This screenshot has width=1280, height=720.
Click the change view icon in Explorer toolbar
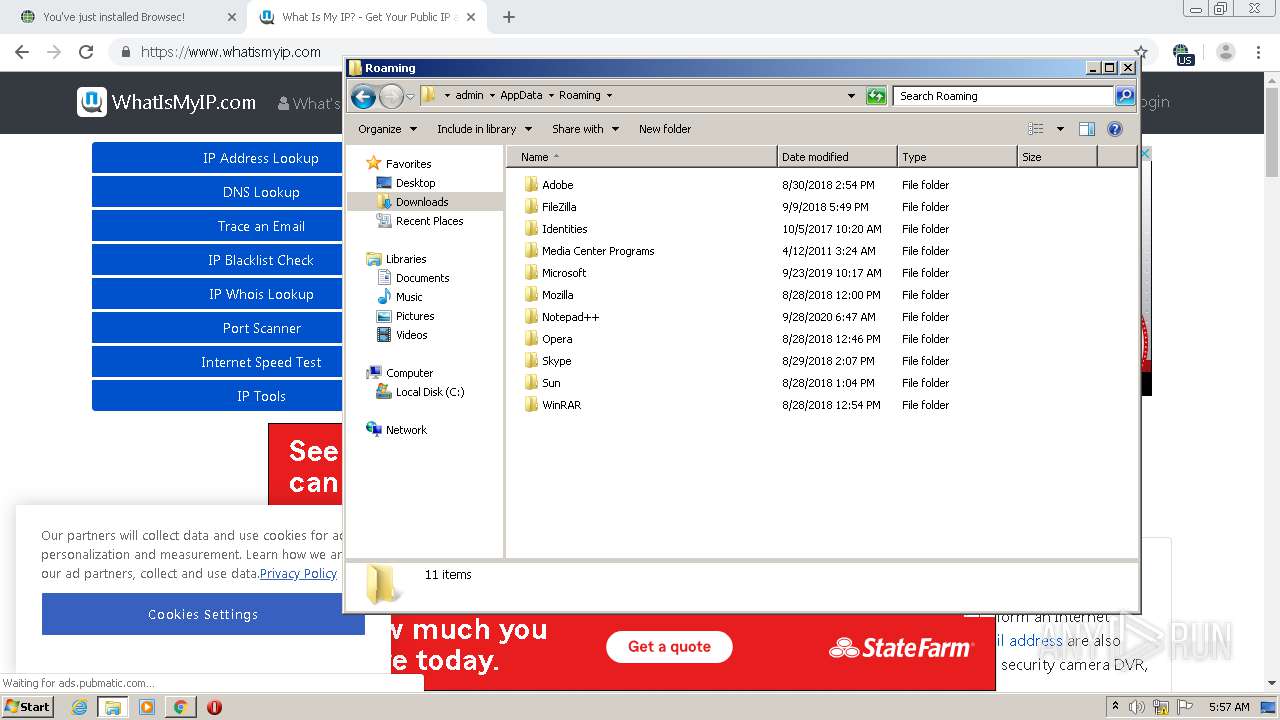pos(1036,129)
